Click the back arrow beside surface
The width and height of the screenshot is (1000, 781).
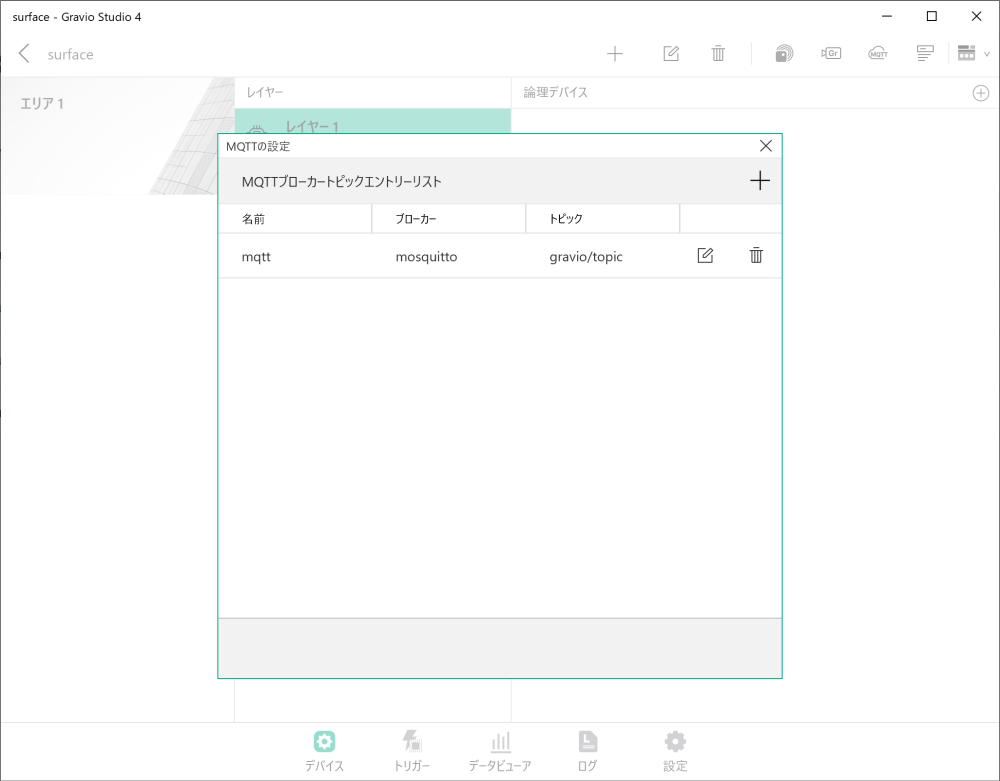[22, 53]
